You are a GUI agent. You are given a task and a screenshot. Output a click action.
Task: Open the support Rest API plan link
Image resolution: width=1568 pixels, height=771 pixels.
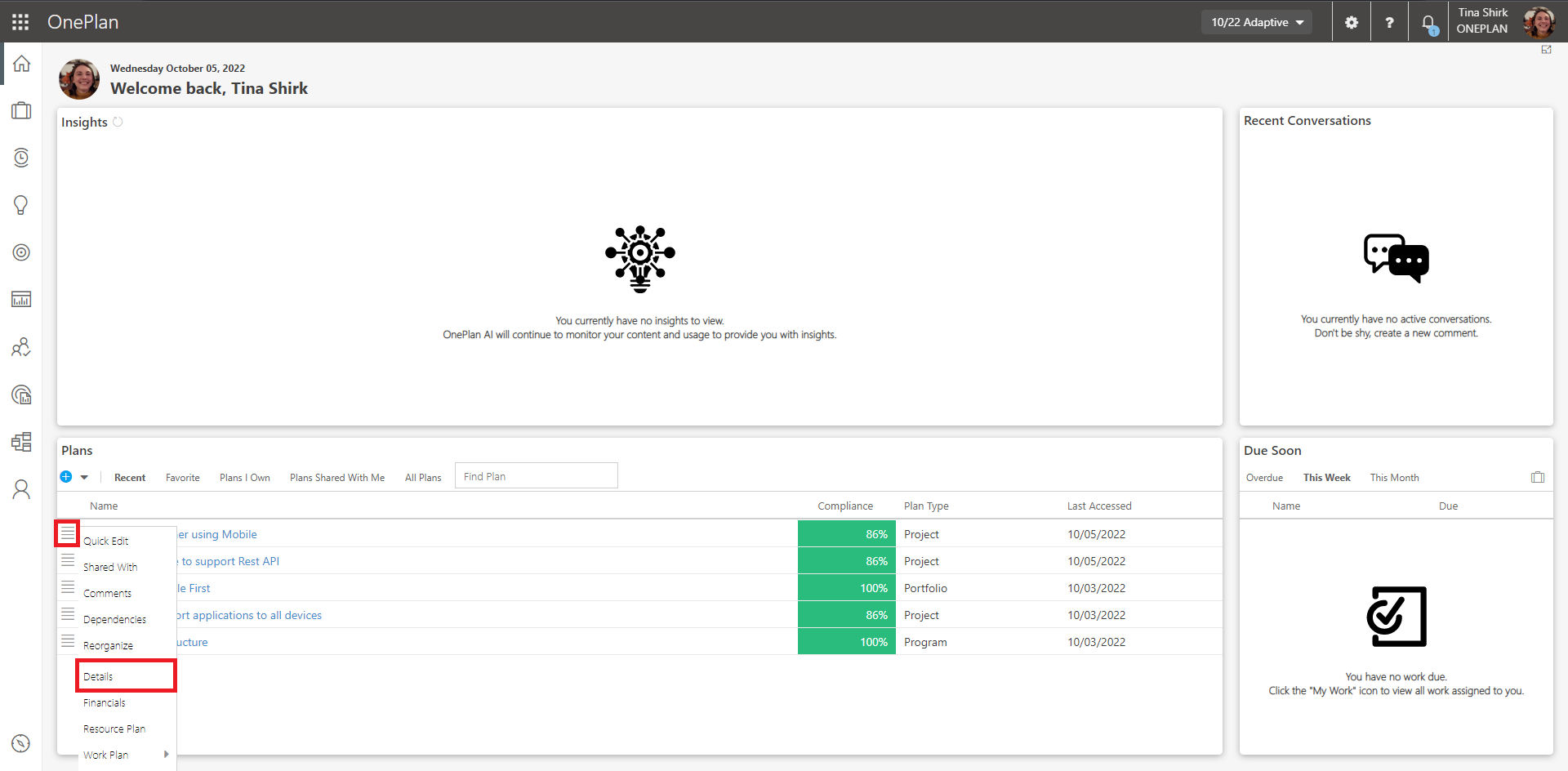(229, 561)
